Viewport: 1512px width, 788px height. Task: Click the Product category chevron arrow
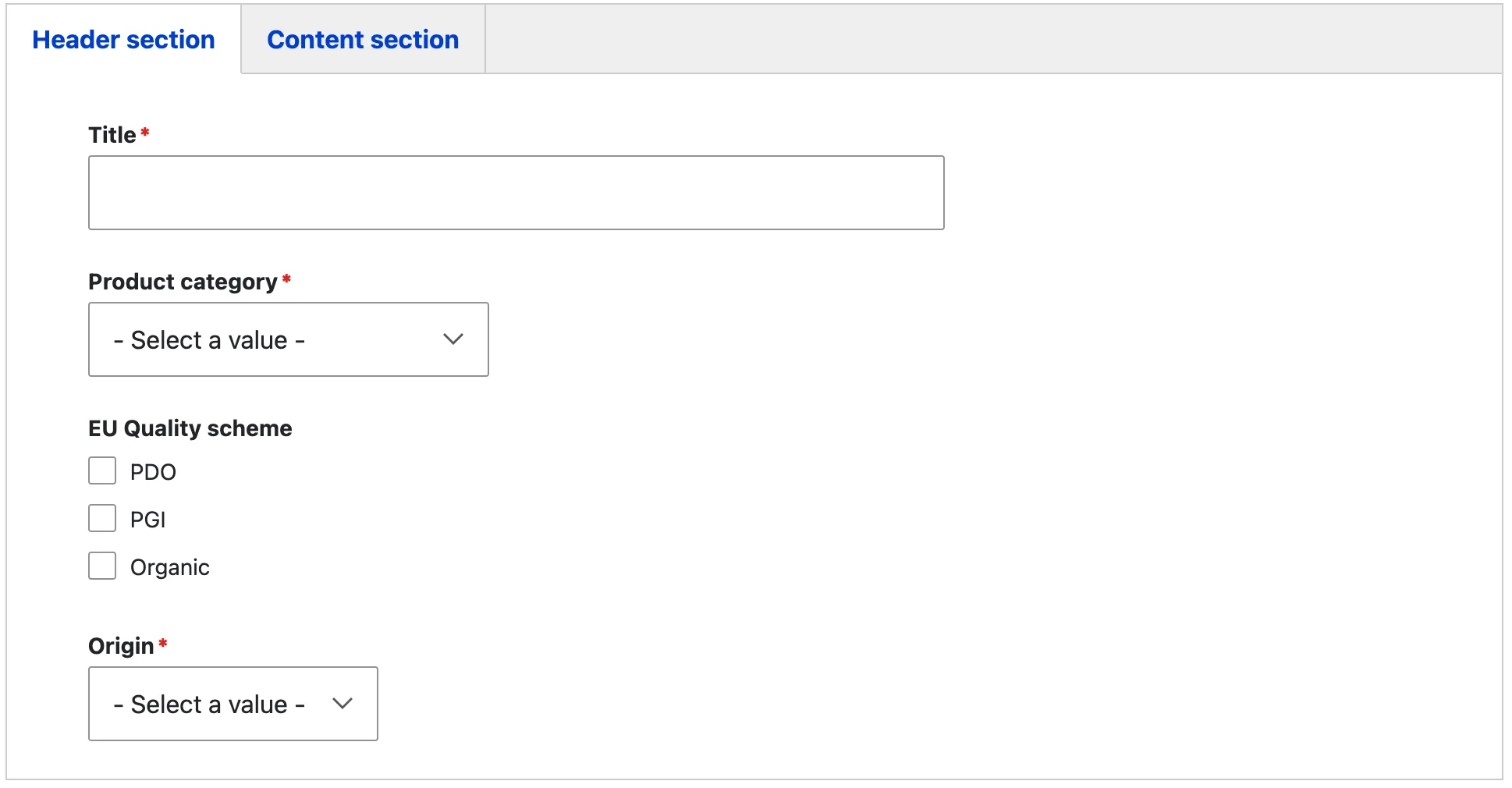(453, 339)
